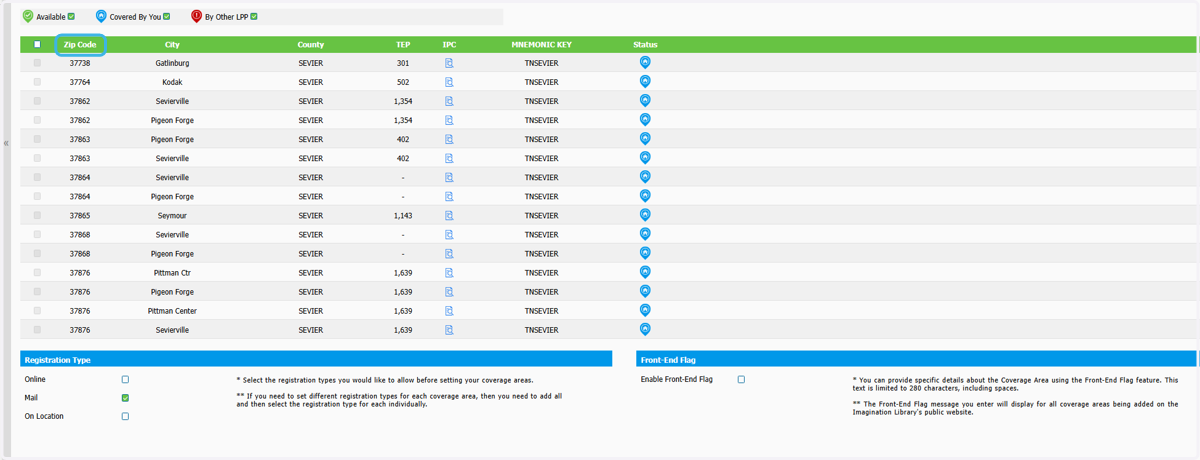Click zip code cell '37738'
1200x460 pixels.
(x=80, y=63)
